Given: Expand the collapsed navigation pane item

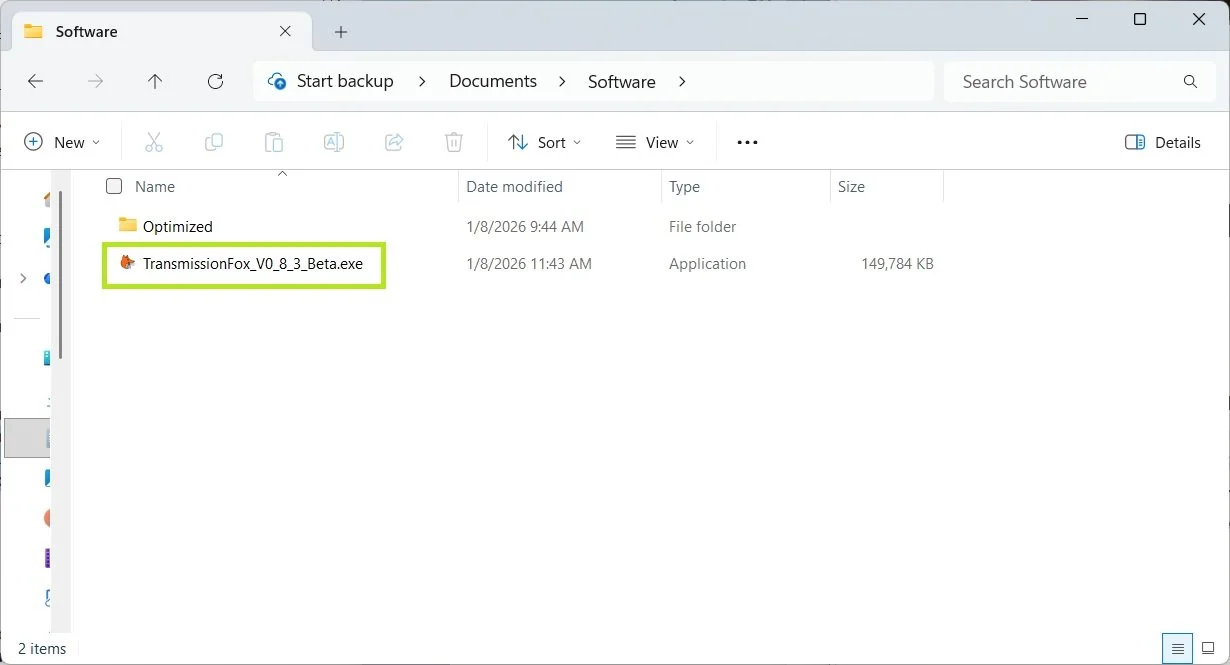Looking at the screenshot, I should click(23, 278).
